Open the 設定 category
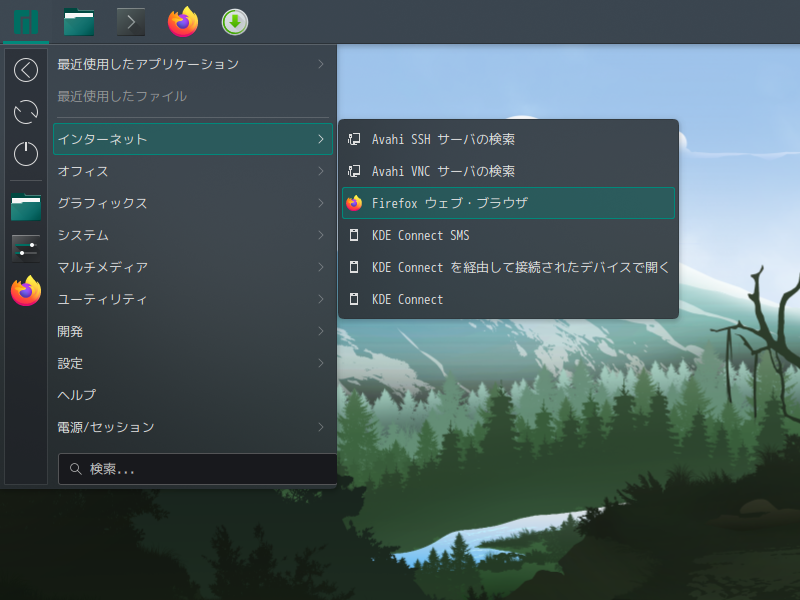Viewport: 800px width, 600px height. 193,363
